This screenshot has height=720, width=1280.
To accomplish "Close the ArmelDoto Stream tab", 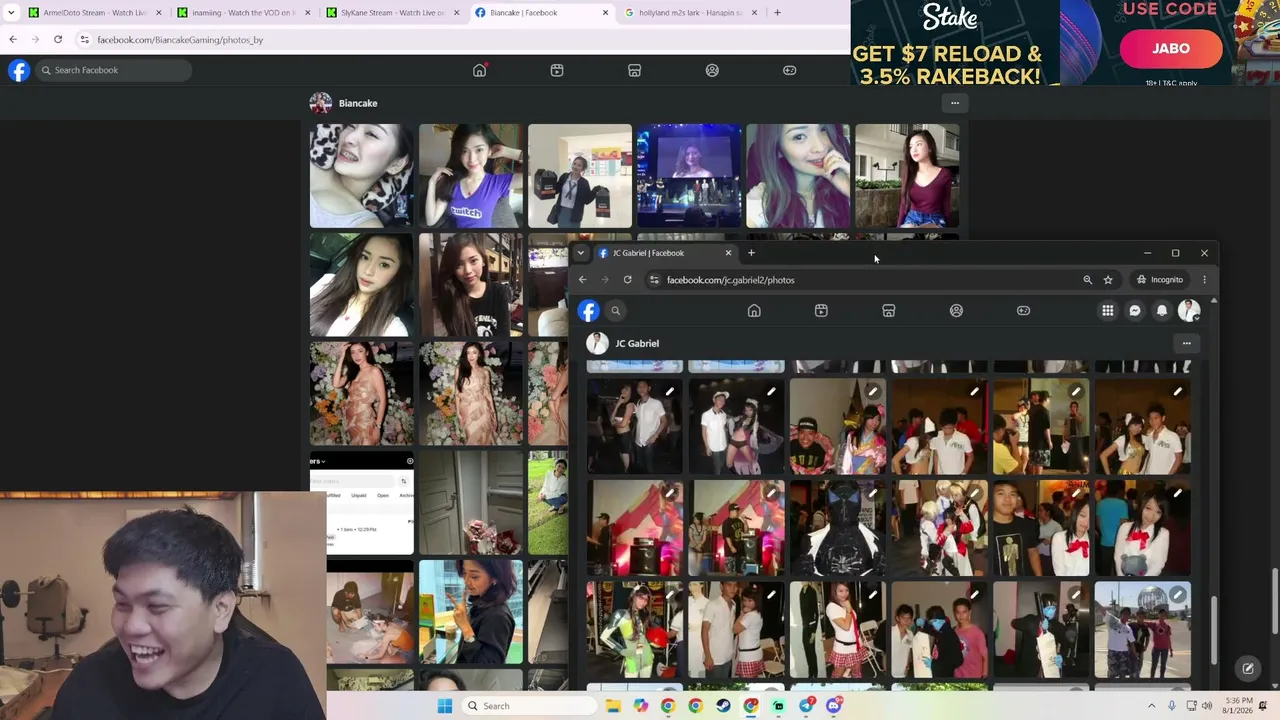I will click(x=158, y=13).
